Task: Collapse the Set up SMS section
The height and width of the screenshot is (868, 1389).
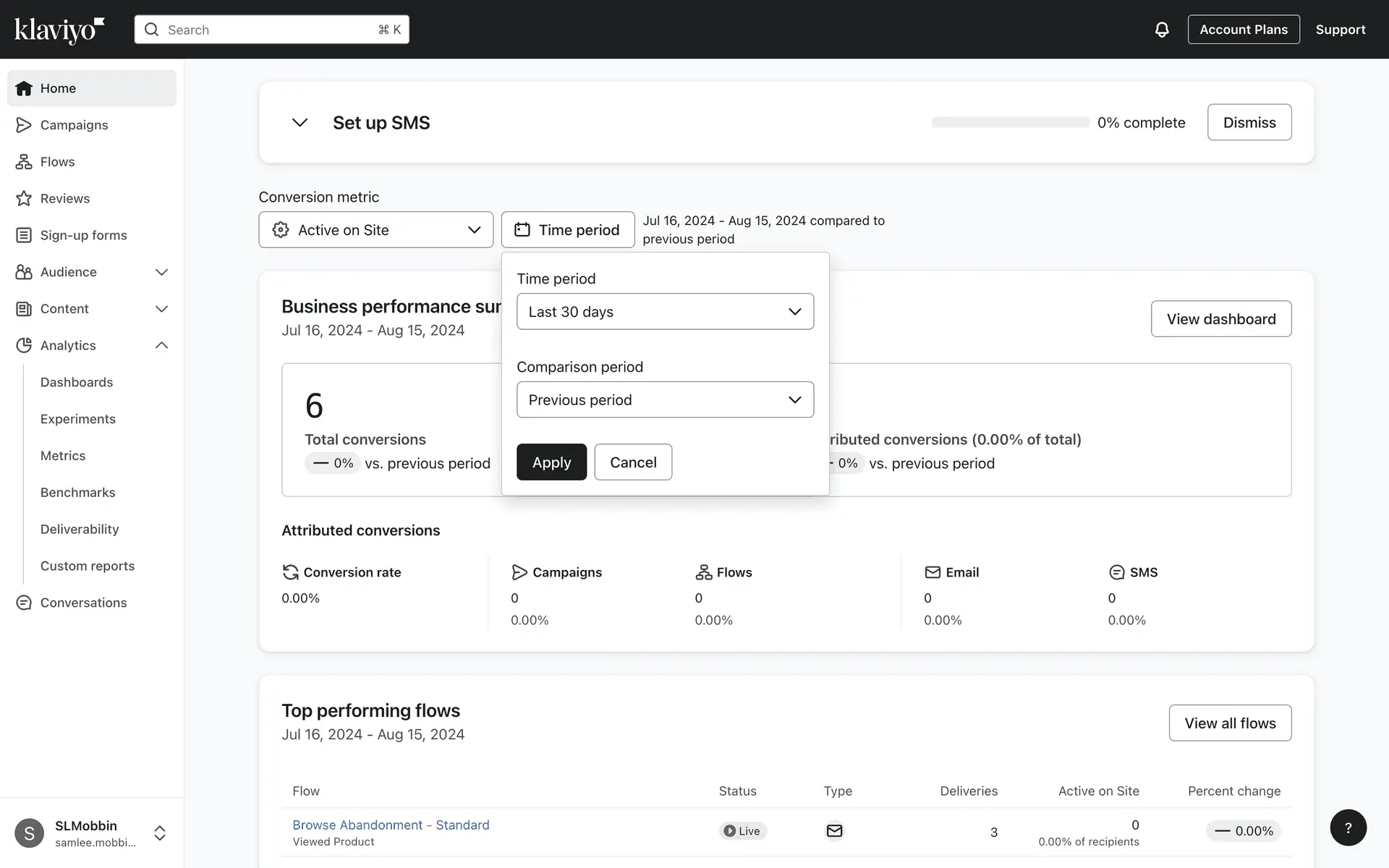Action: click(300, 122)
